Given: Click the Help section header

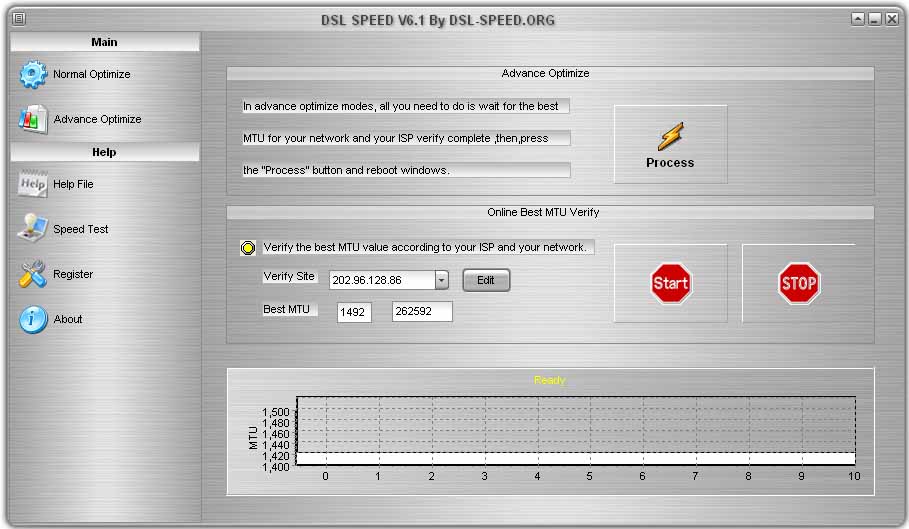Looking at the screenshot, I should tap(105, 152).
